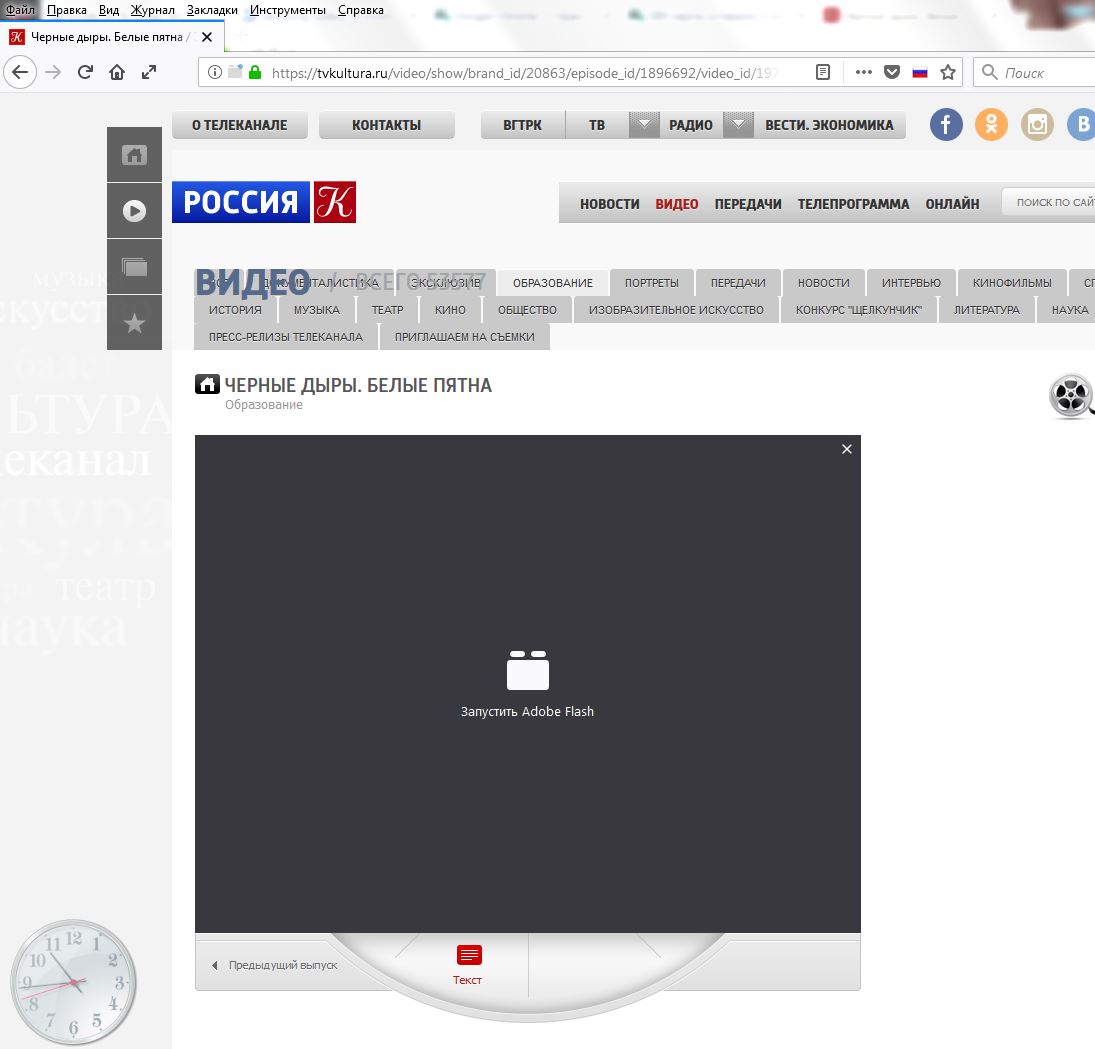Click the browser address bar URL

click(524, 73)
